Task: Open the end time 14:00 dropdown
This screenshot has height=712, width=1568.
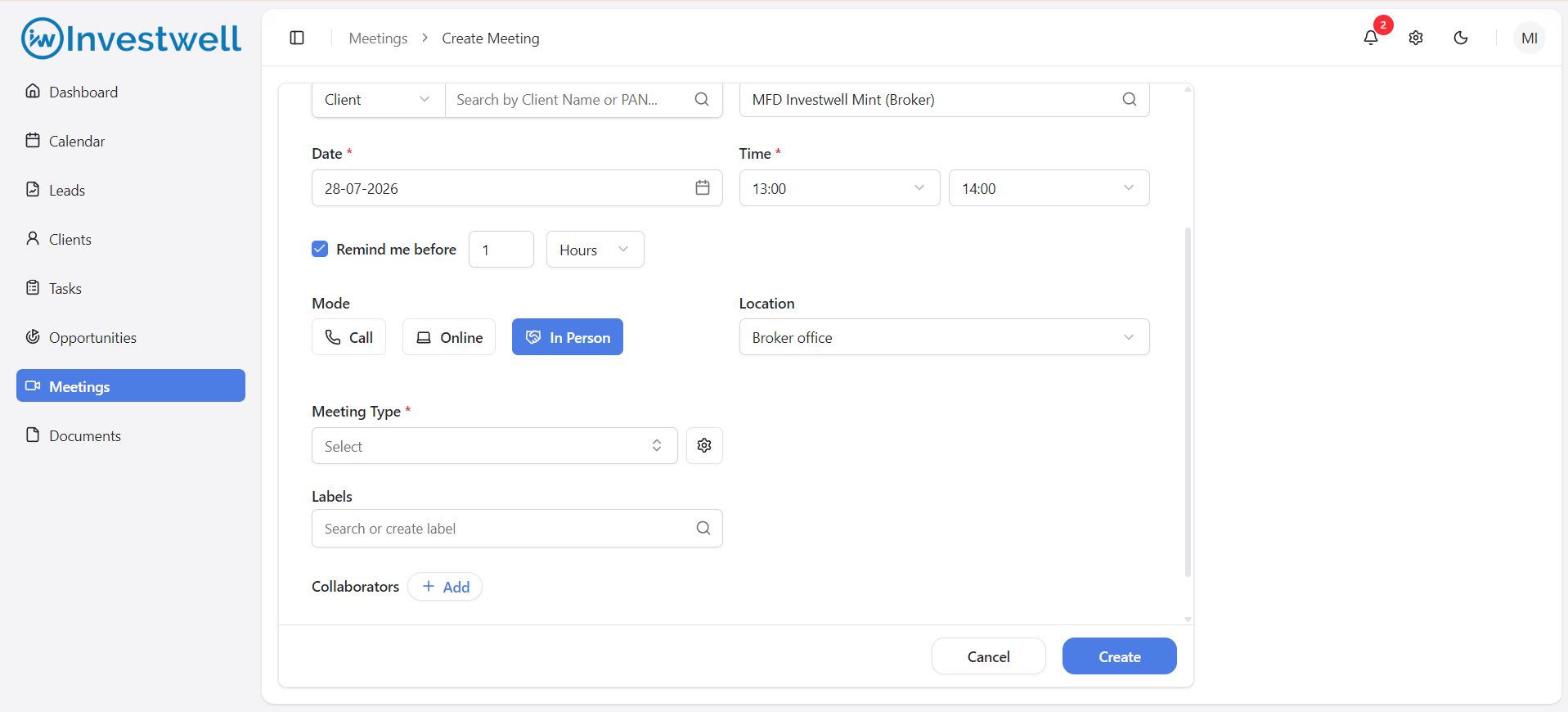Action: coord(1049,187)
